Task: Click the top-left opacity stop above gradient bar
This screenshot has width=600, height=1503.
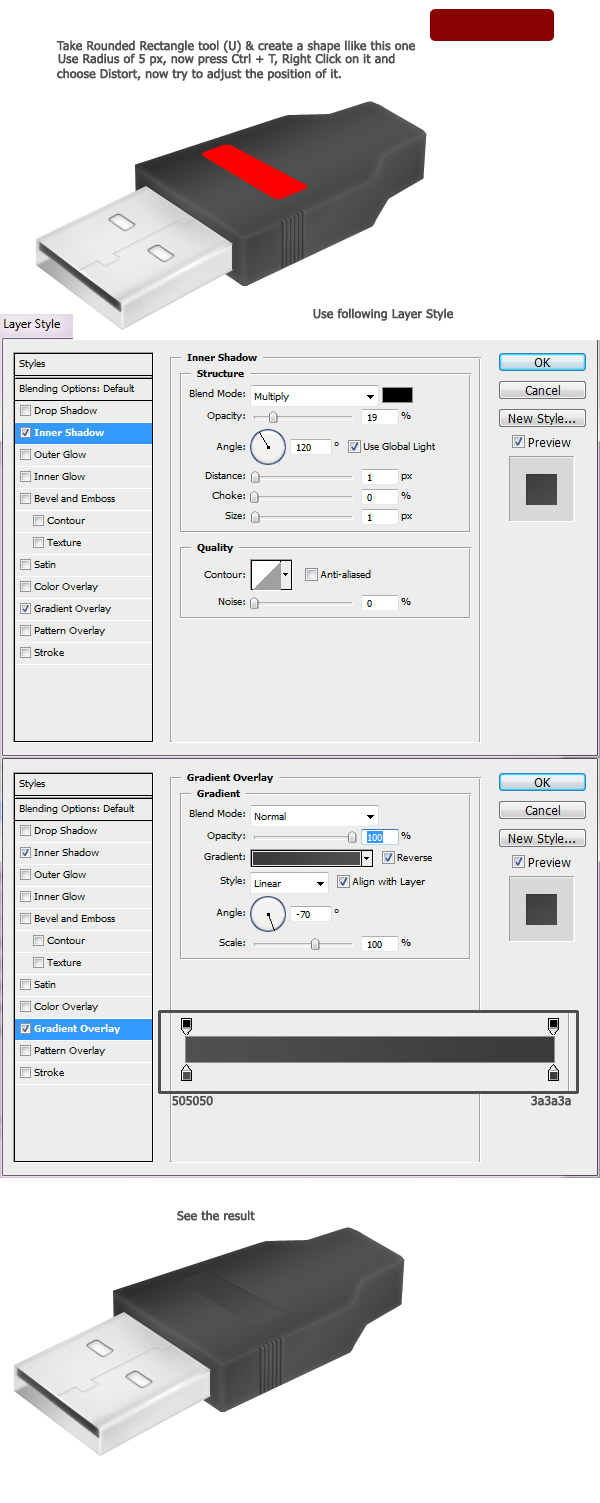Action: coord(187,1026)
